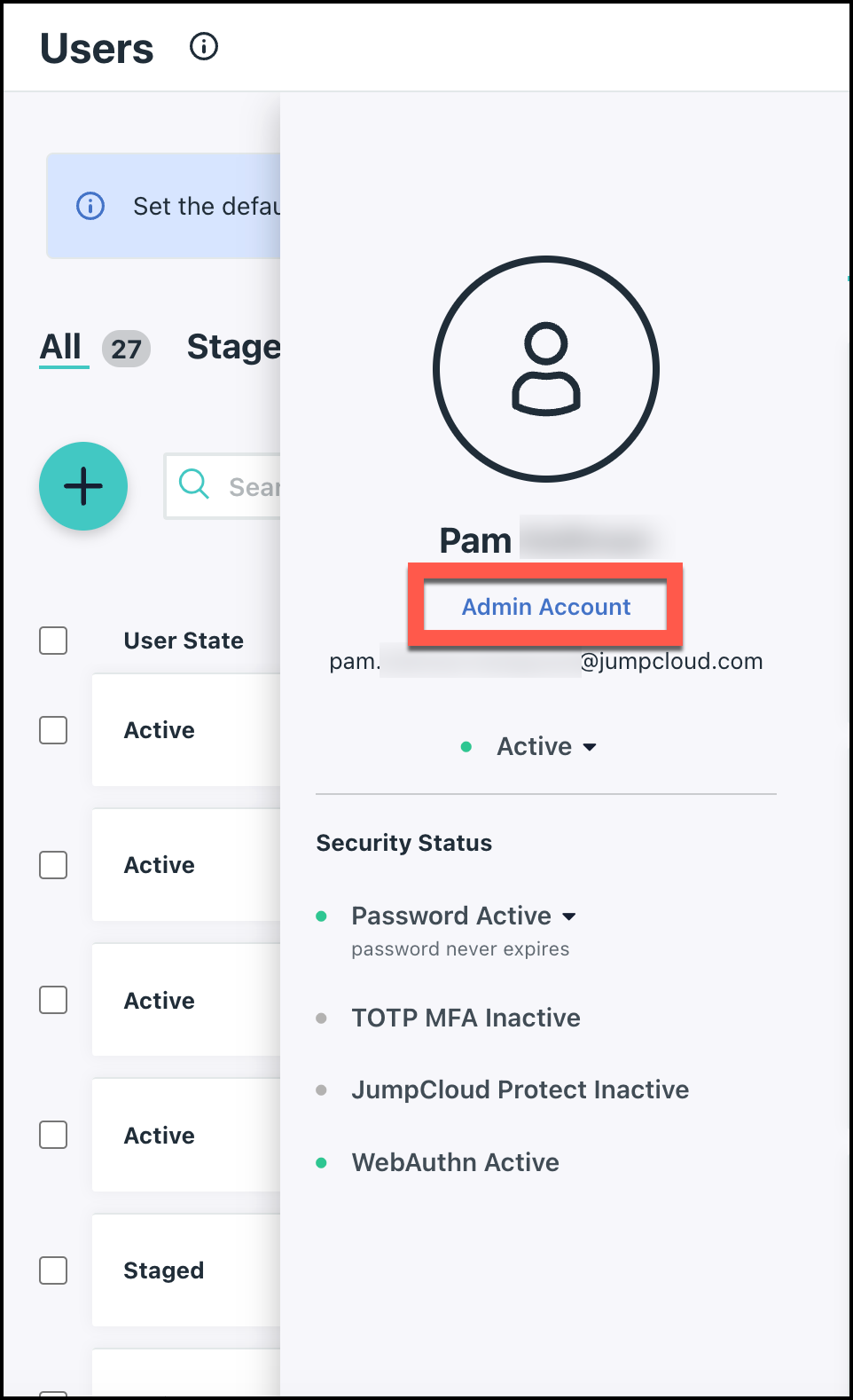The image size is (853, 1400).
Task: Expand the Password Active dropdown arrow
Action: tap(569, 916)
